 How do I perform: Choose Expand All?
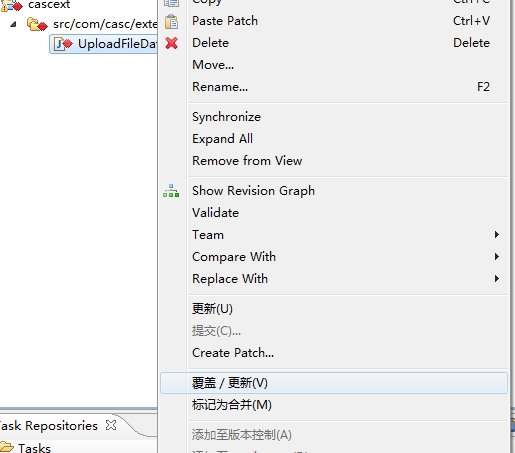coord(334,139)
